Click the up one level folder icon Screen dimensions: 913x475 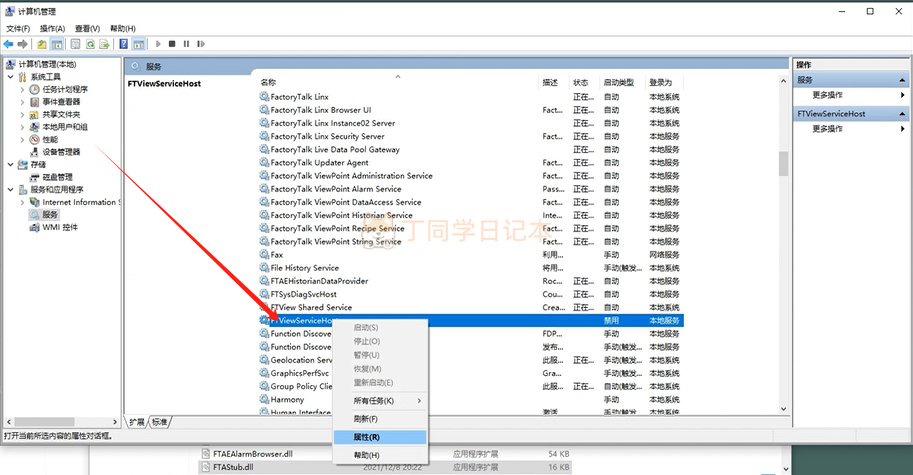(42, 44)
